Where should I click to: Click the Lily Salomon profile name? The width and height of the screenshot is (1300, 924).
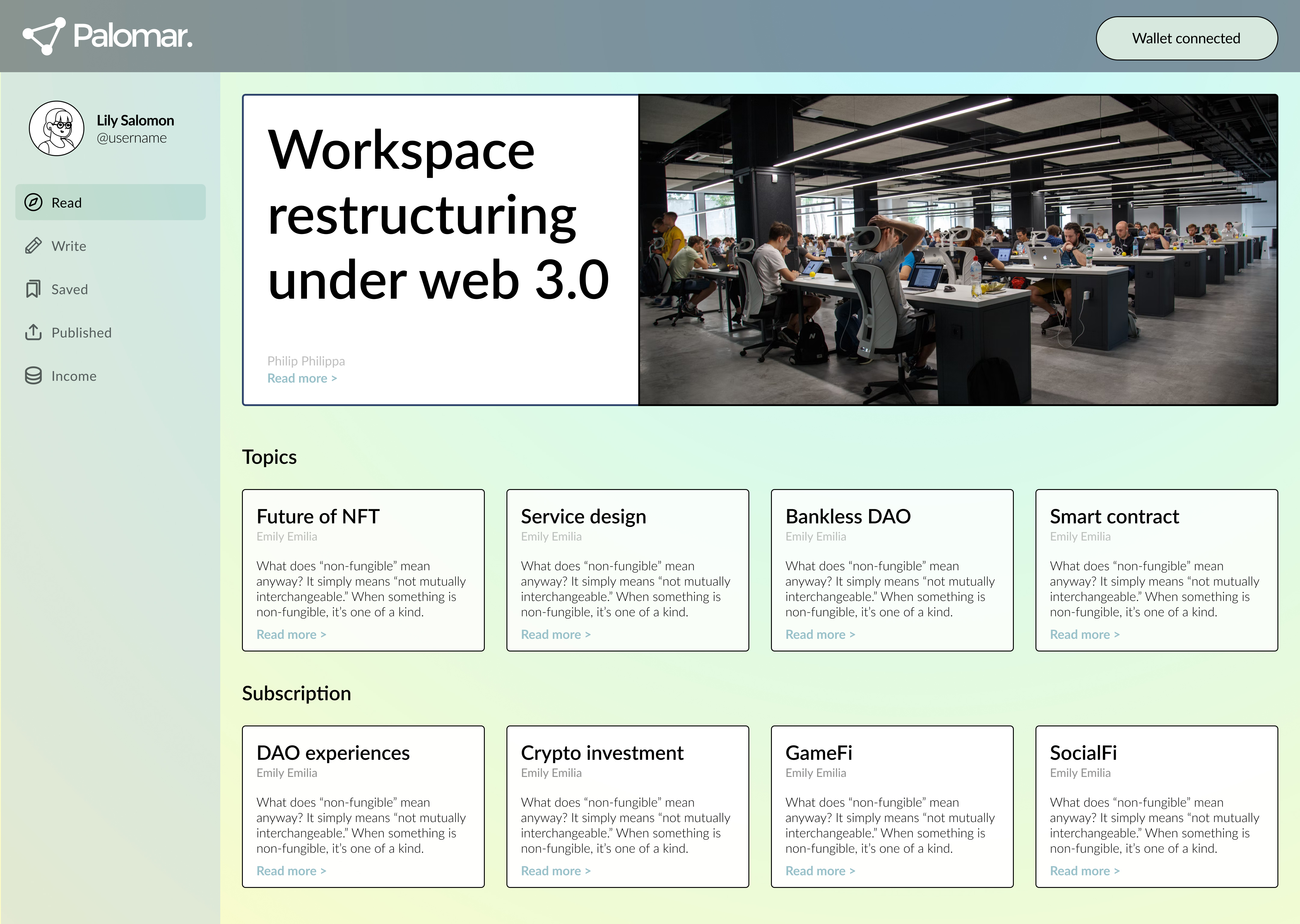[x=135, y=121]
